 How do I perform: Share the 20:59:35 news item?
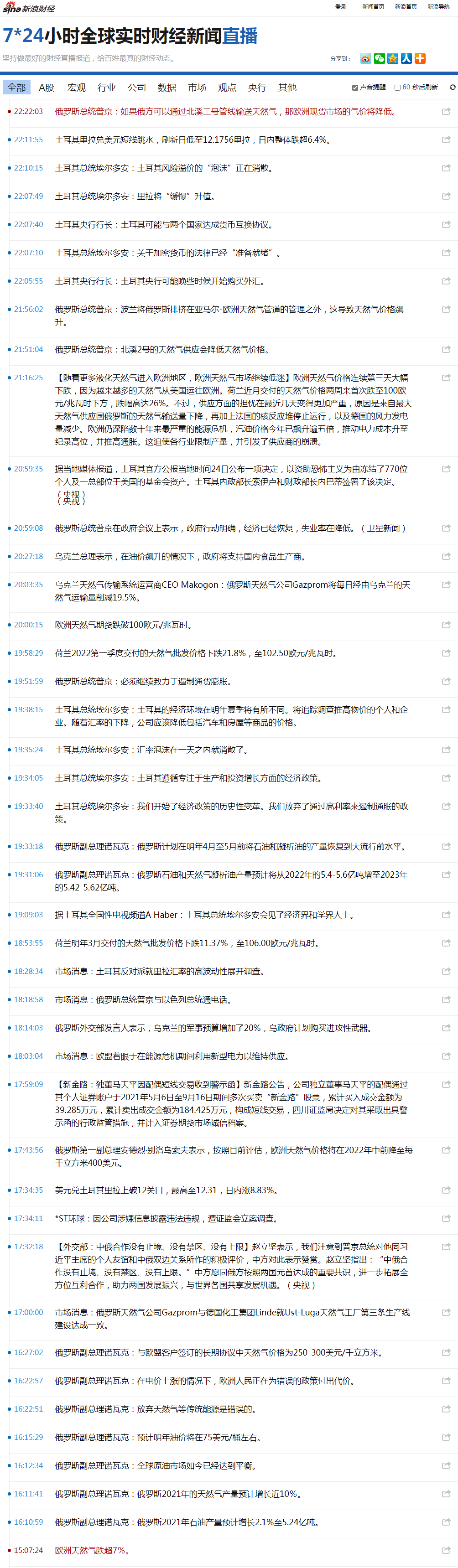(x=446, y=469)
